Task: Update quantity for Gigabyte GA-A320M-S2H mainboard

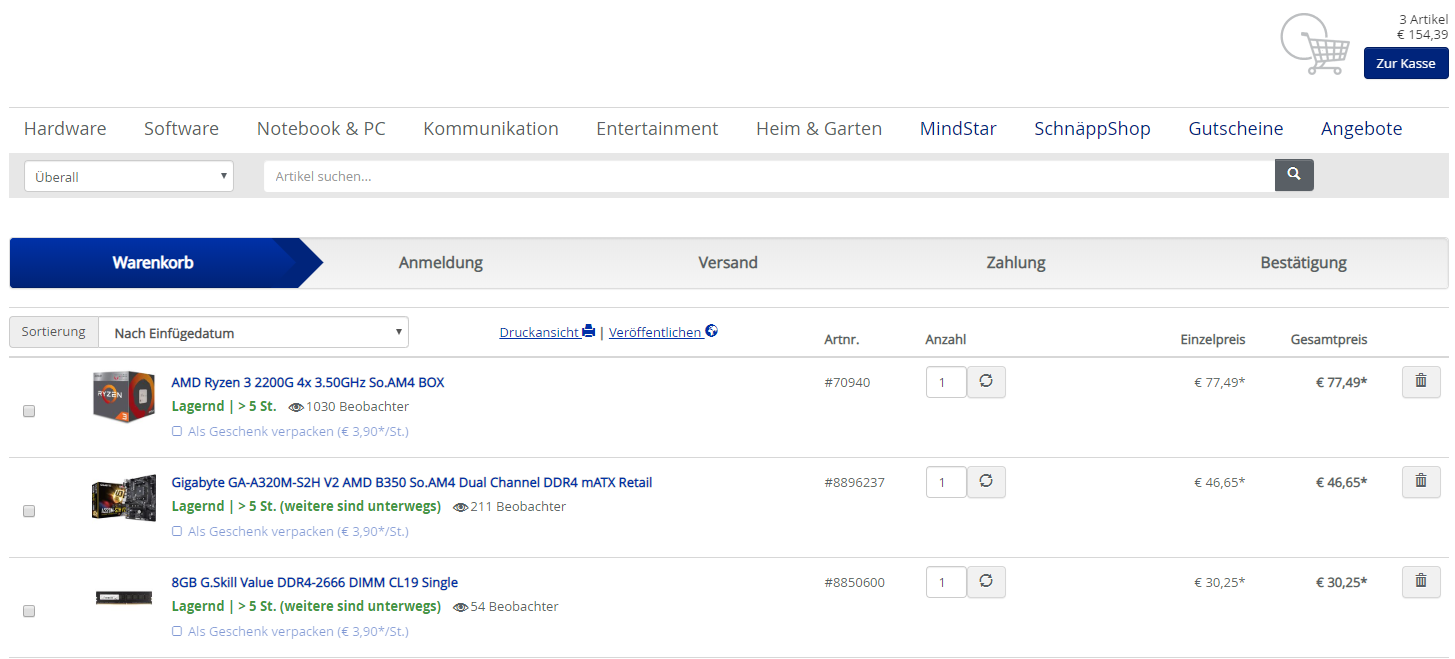Action: pos(986,482)
